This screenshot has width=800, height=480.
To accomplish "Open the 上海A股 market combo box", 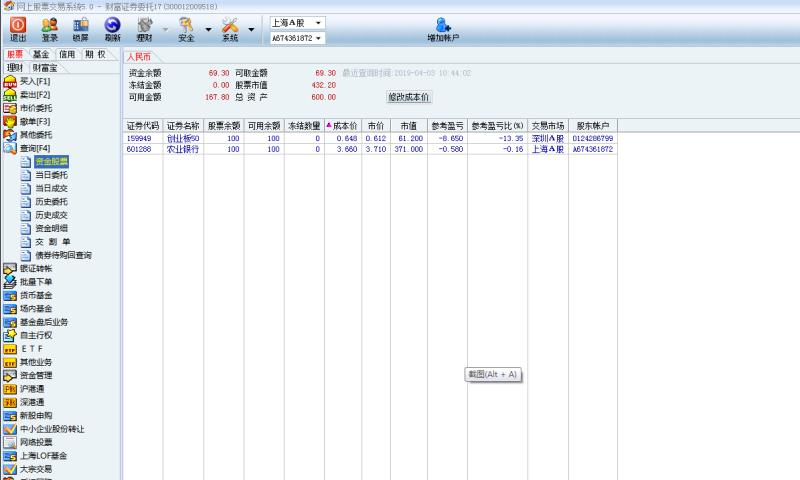I will point(297,23).
